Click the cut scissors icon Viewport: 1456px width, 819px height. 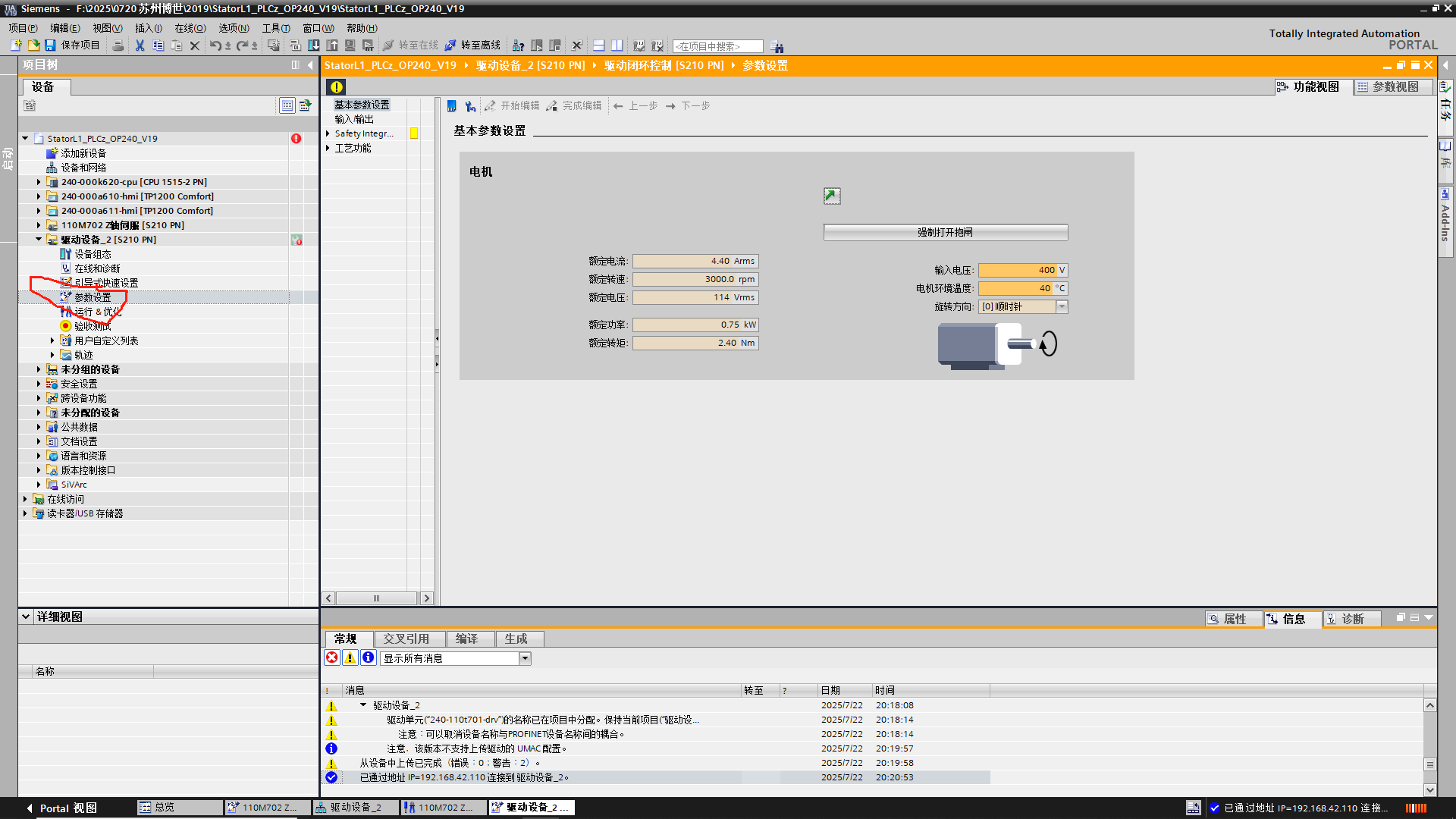tap(140, 45)
